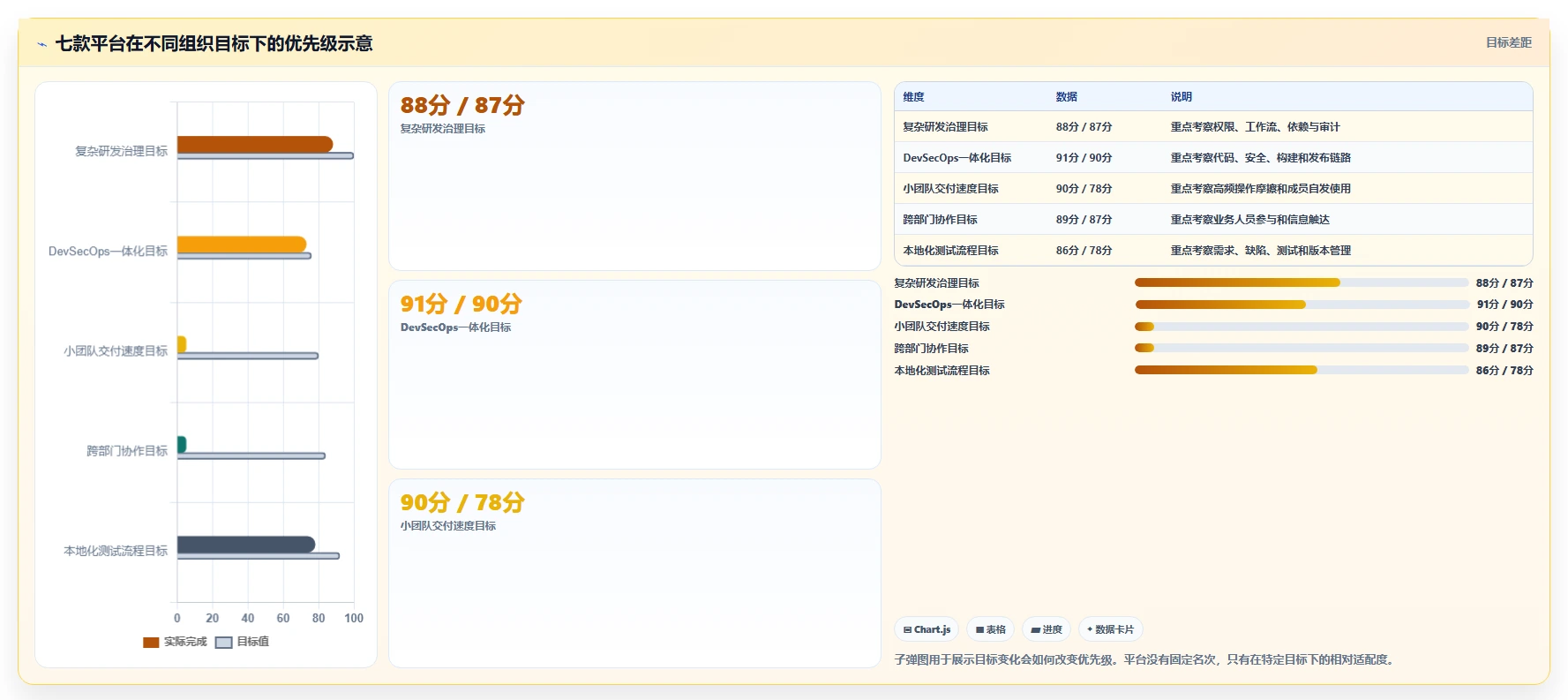The image size is (1568, 700).
Task: Click the 跨部门协作目标 chart axis label
Action: (x=127, y=451)
